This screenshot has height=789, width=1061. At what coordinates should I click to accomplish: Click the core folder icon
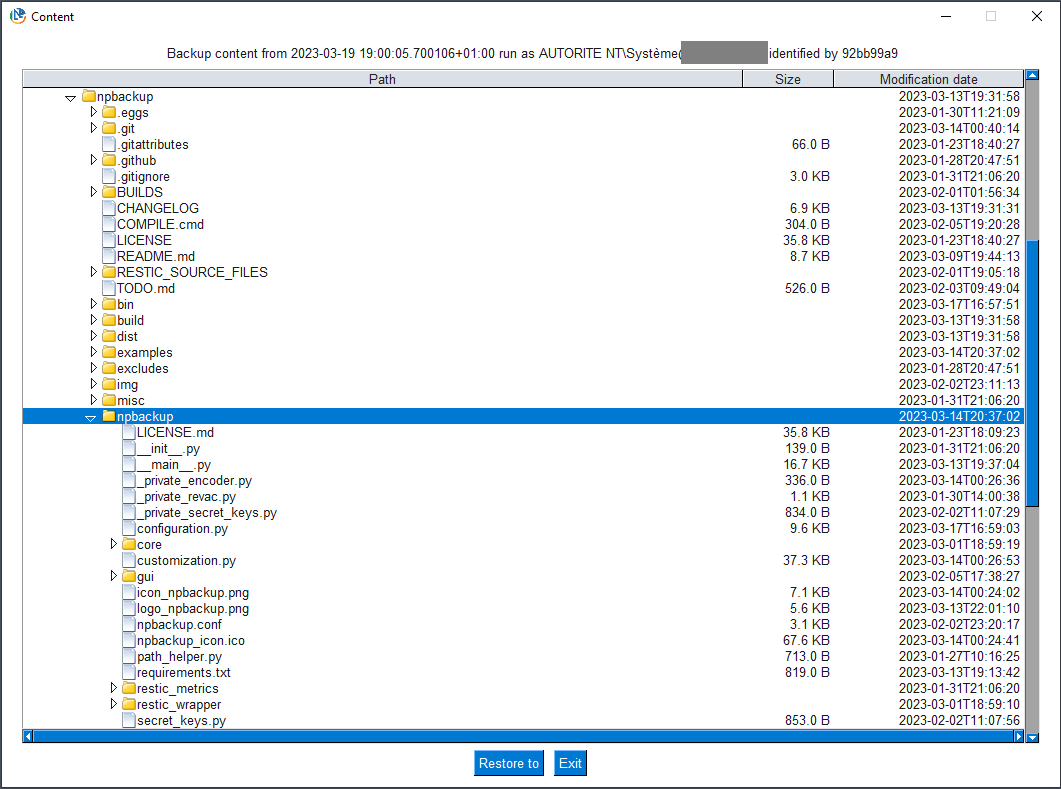[129, 544]
